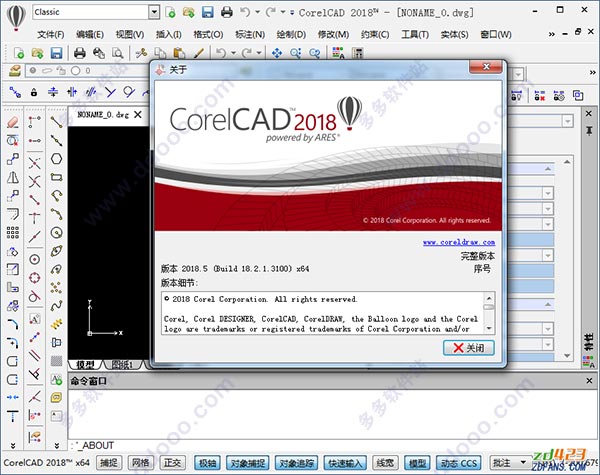The width and height of the screenshot is (600, 475).
Task: Click the lock constraint icon
Action: point(34,92)
